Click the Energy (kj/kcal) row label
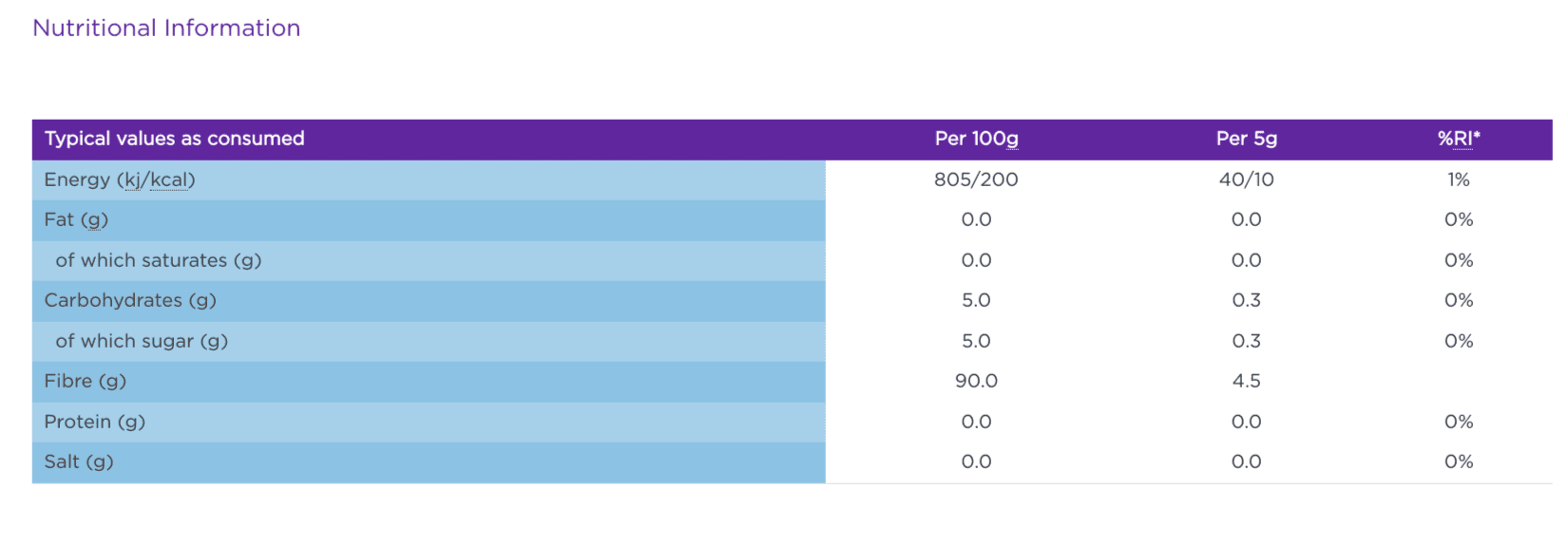The height and width of the screenshot is (546, 1568). 120,179
